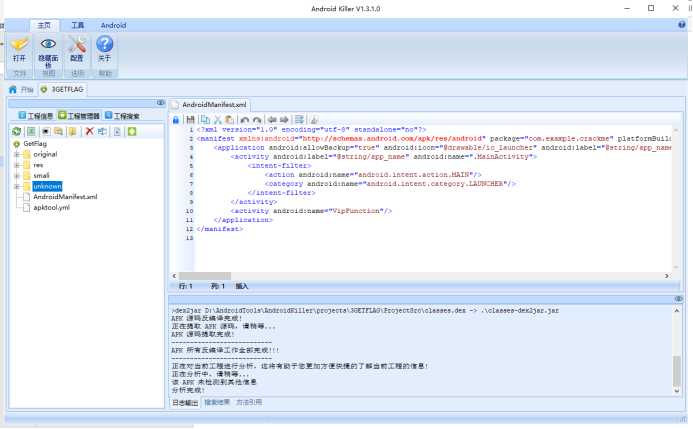Click the cut scissors icon in editor toolbar
Screen dimensions: 693x429
(x=217, y=120)
